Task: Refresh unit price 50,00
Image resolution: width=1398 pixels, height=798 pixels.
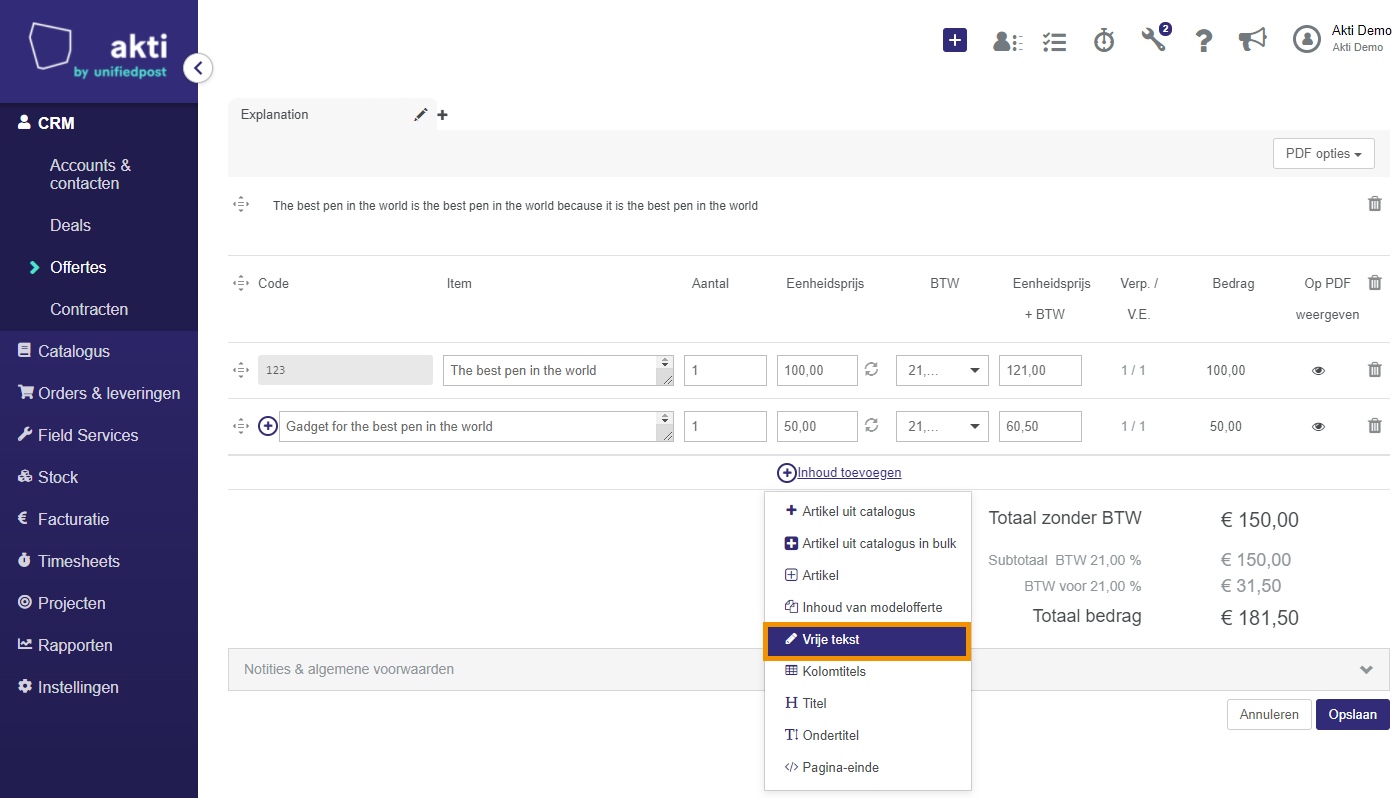Action: pos(871,426)
